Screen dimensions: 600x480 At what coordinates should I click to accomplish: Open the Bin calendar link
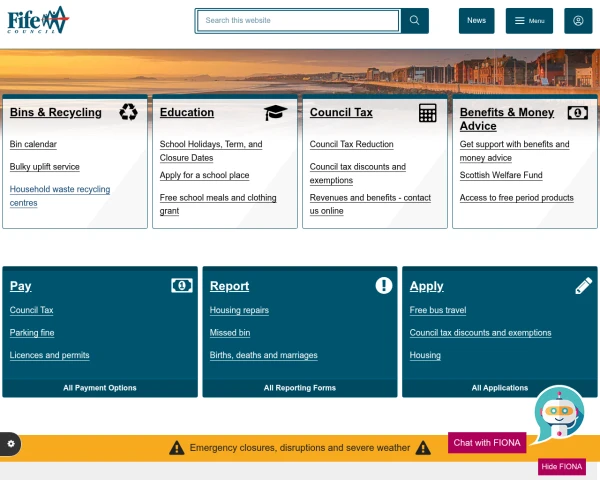(33, 144)
